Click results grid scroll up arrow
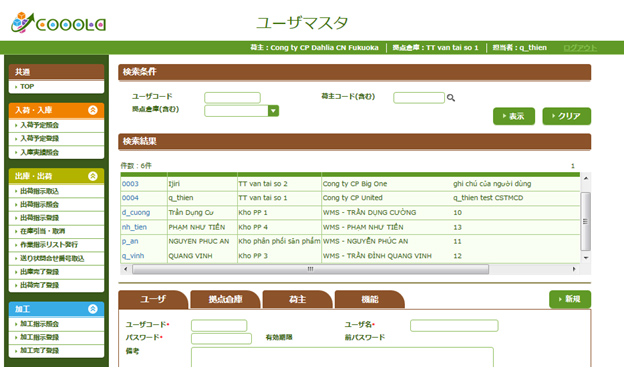Viewport: 624px width, 376px height. tap(585, 178)
